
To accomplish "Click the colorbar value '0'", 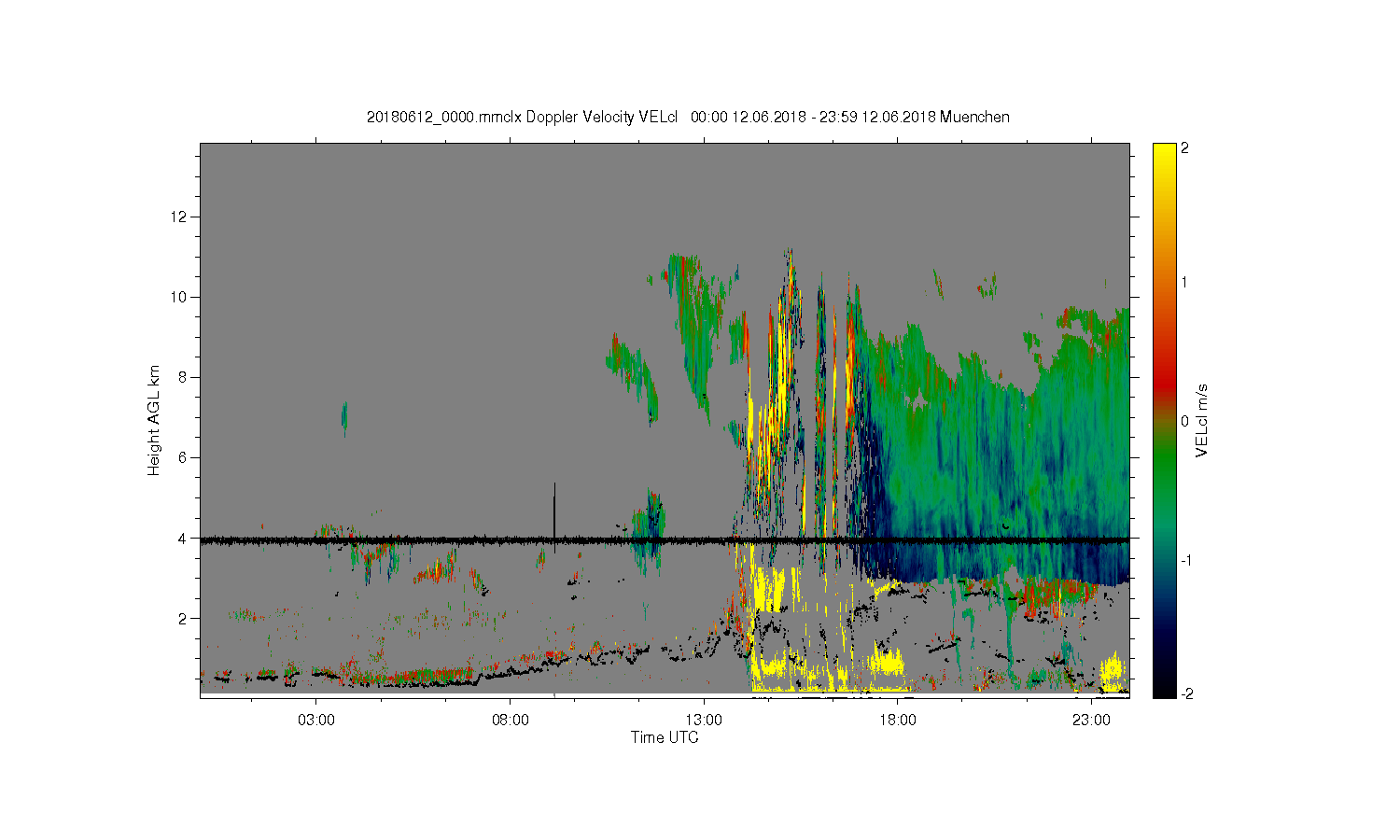I will coord(1184,421).
